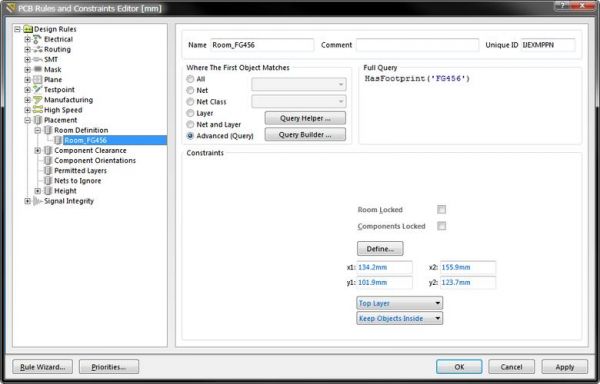Click the Full Query text area
The image size is (600, 384).
coord(470,108)
